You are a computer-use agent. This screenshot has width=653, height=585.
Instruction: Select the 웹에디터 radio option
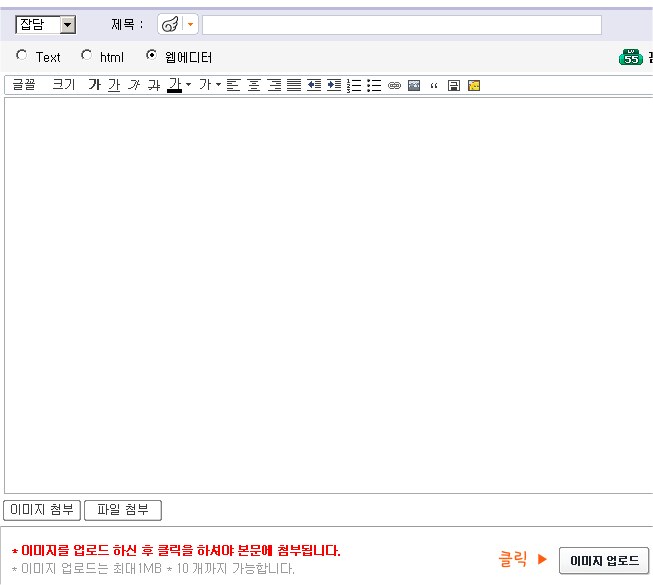[152, 56]
